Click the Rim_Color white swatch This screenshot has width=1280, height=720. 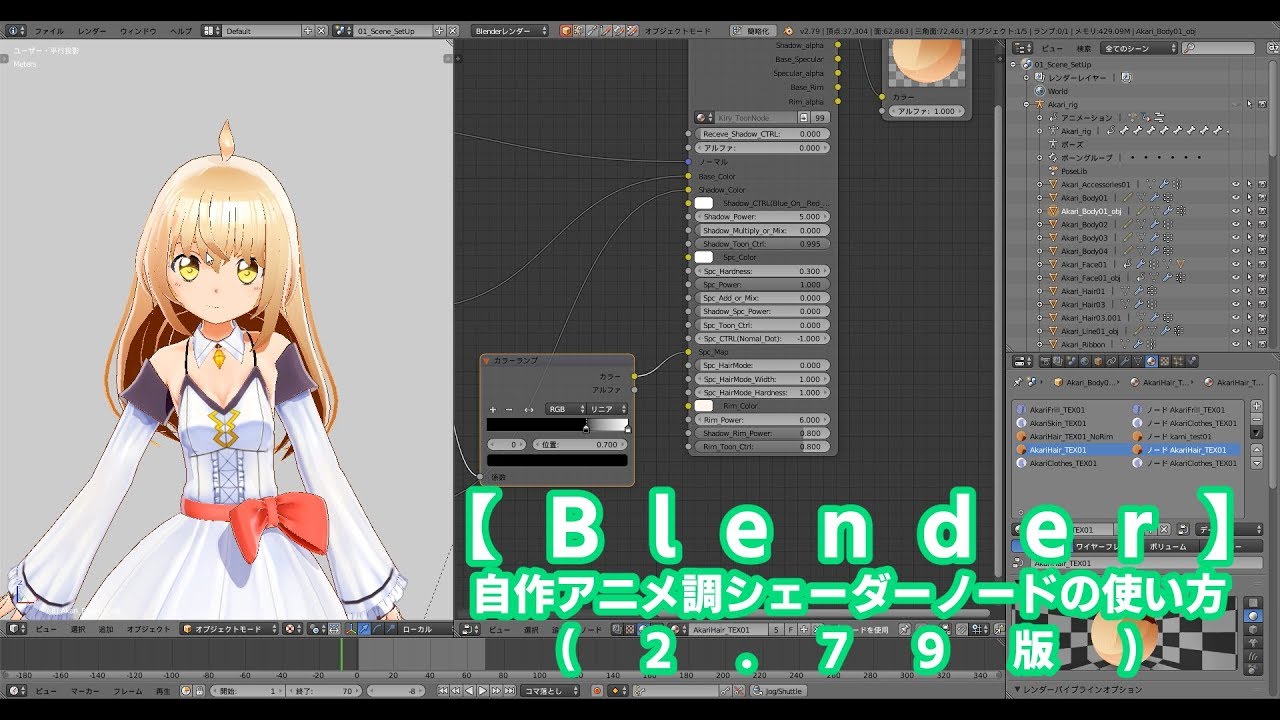coord(704,406)
